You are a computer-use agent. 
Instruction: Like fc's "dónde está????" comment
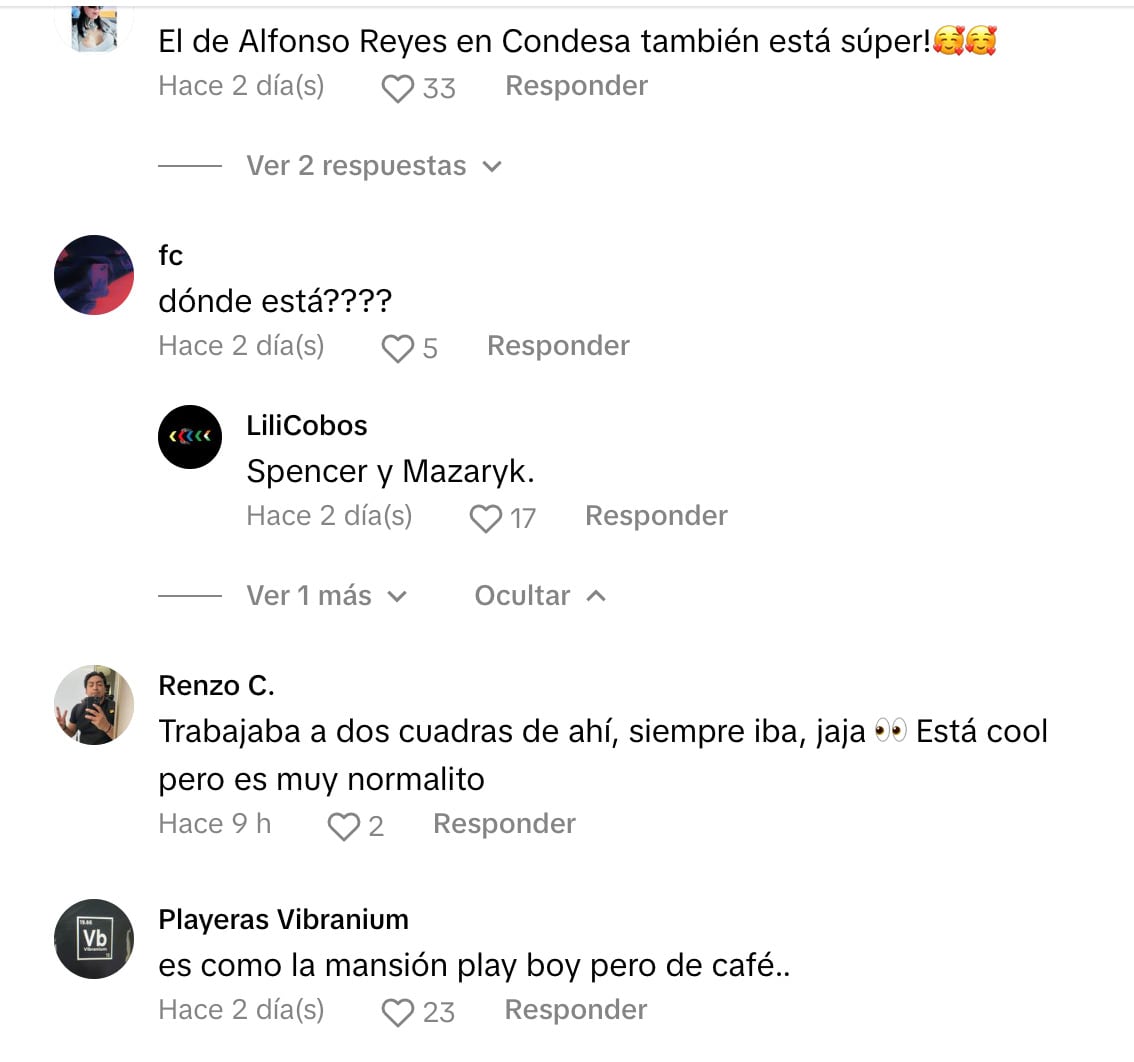(397, 348)
